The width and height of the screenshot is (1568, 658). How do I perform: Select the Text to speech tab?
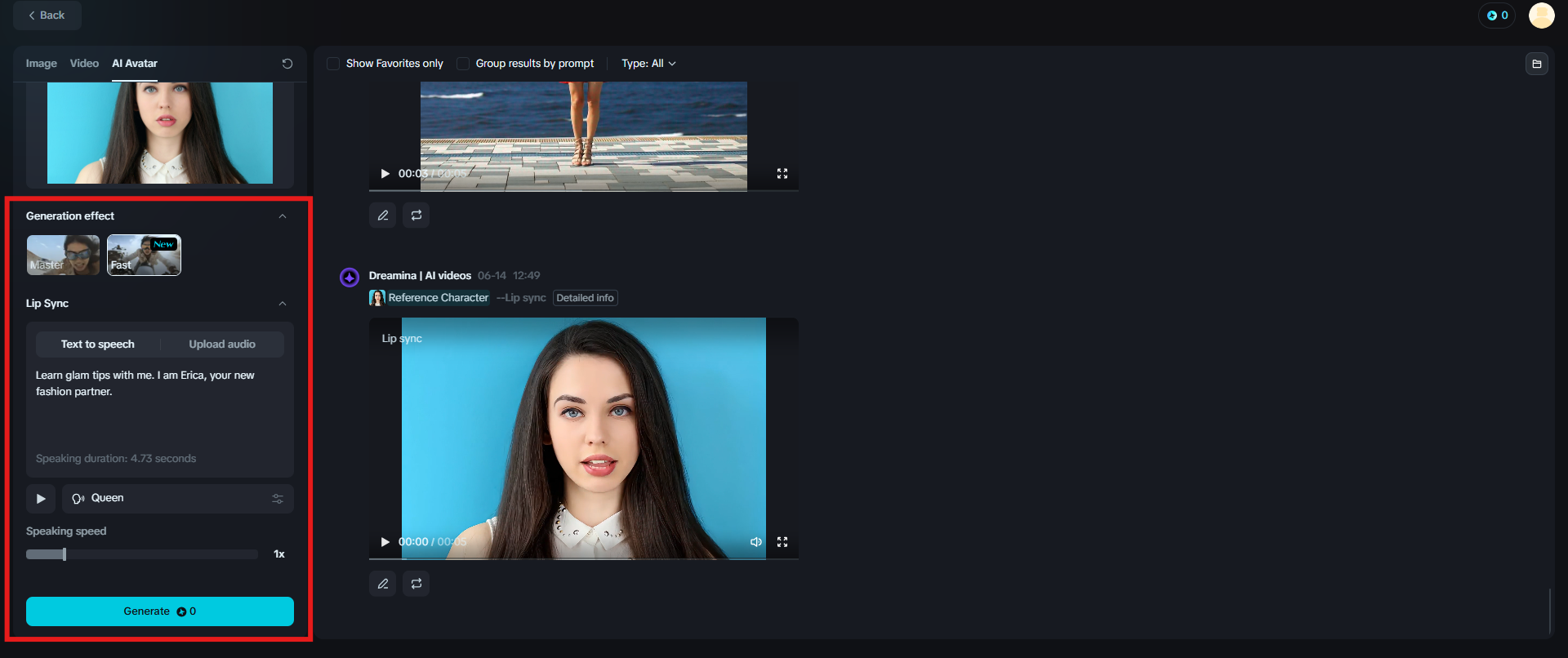[98, 345]
